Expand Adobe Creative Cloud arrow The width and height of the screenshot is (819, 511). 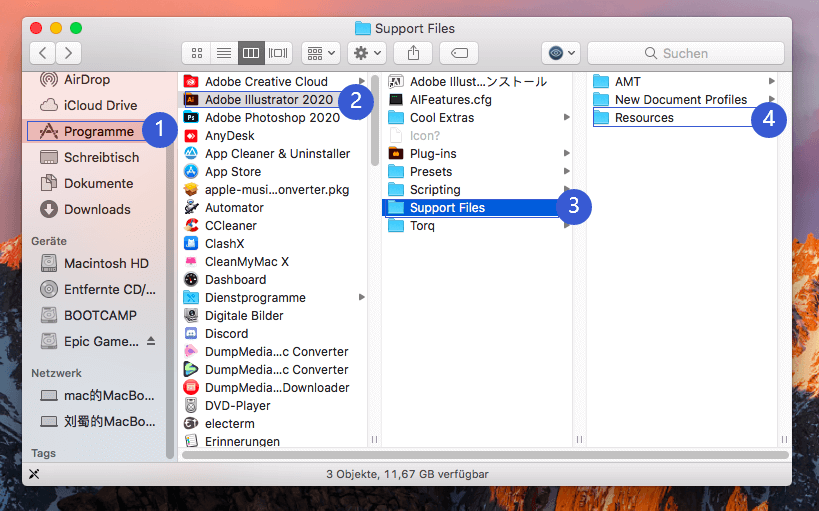[x=361, y=82]
